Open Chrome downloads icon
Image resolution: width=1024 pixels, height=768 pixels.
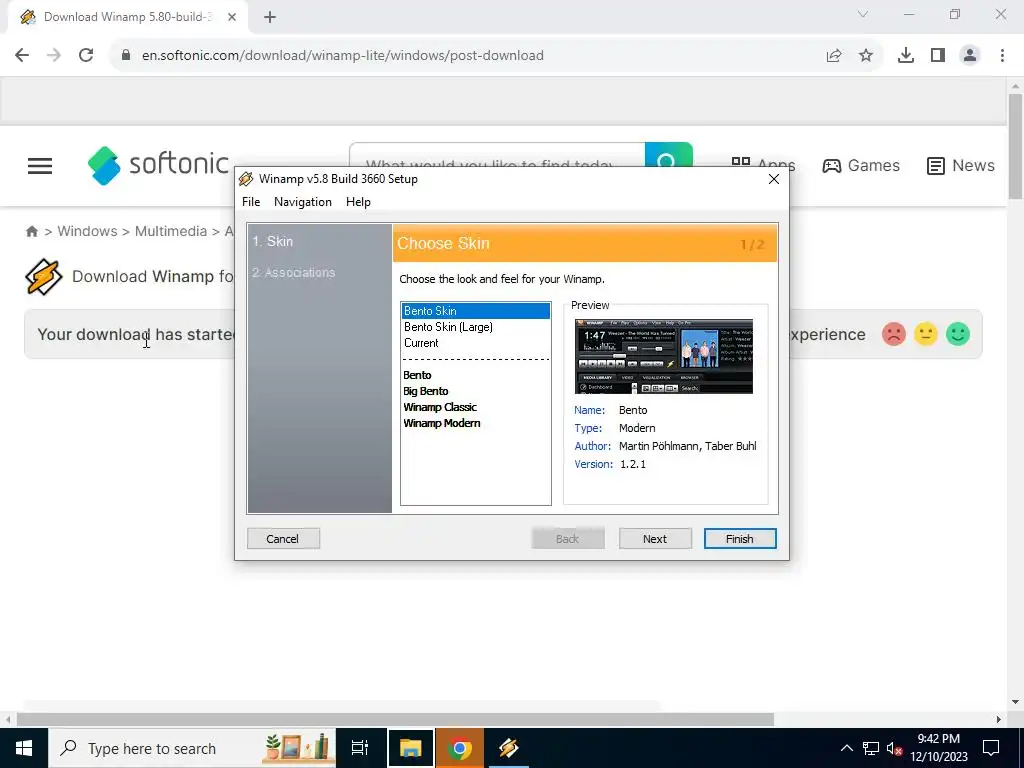906,56
